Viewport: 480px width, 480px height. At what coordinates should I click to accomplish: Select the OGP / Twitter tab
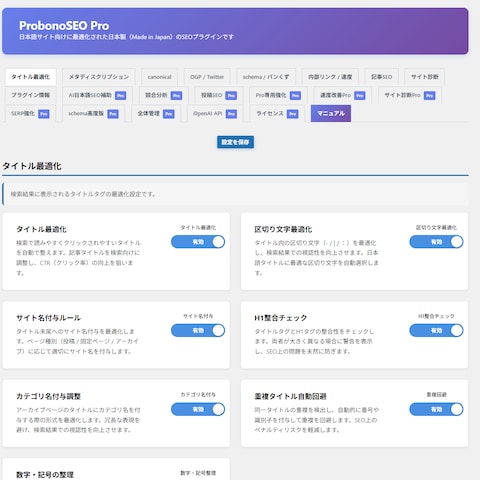(x=207, y=77)
